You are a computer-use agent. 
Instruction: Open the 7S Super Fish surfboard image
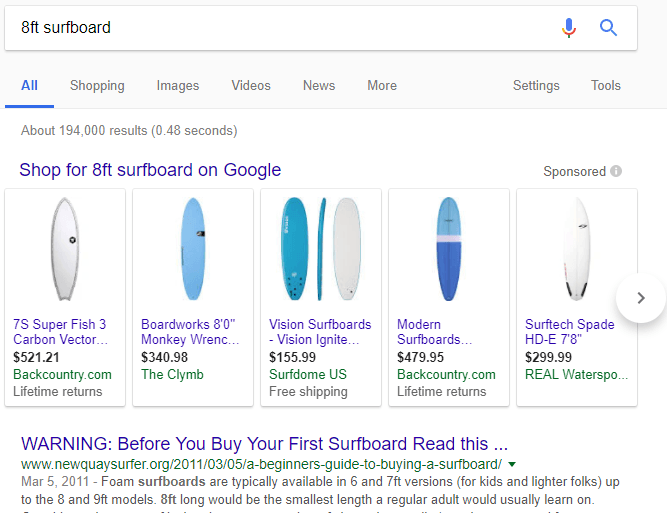pyautogui.click(x=65, y=250)
